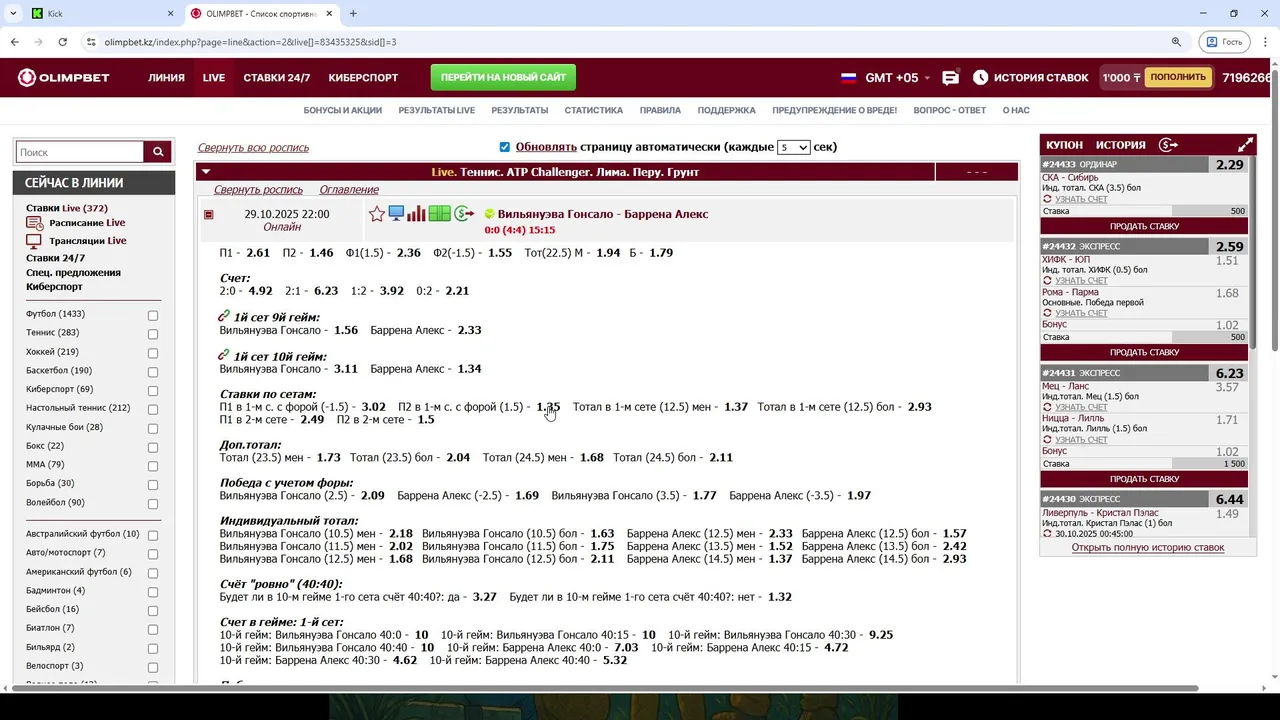Switch to the КУПОН tab
This screenshot has width=1280, height=720.
[1064, 145]
